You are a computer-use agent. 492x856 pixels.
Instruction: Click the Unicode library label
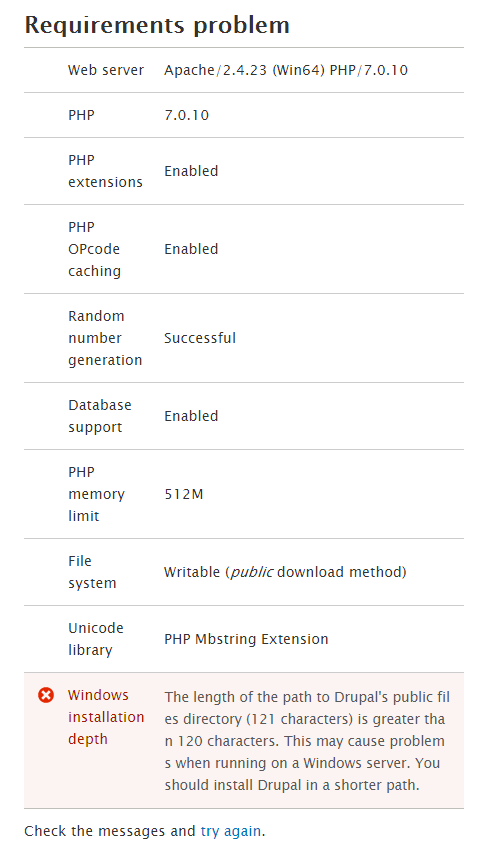96,639
